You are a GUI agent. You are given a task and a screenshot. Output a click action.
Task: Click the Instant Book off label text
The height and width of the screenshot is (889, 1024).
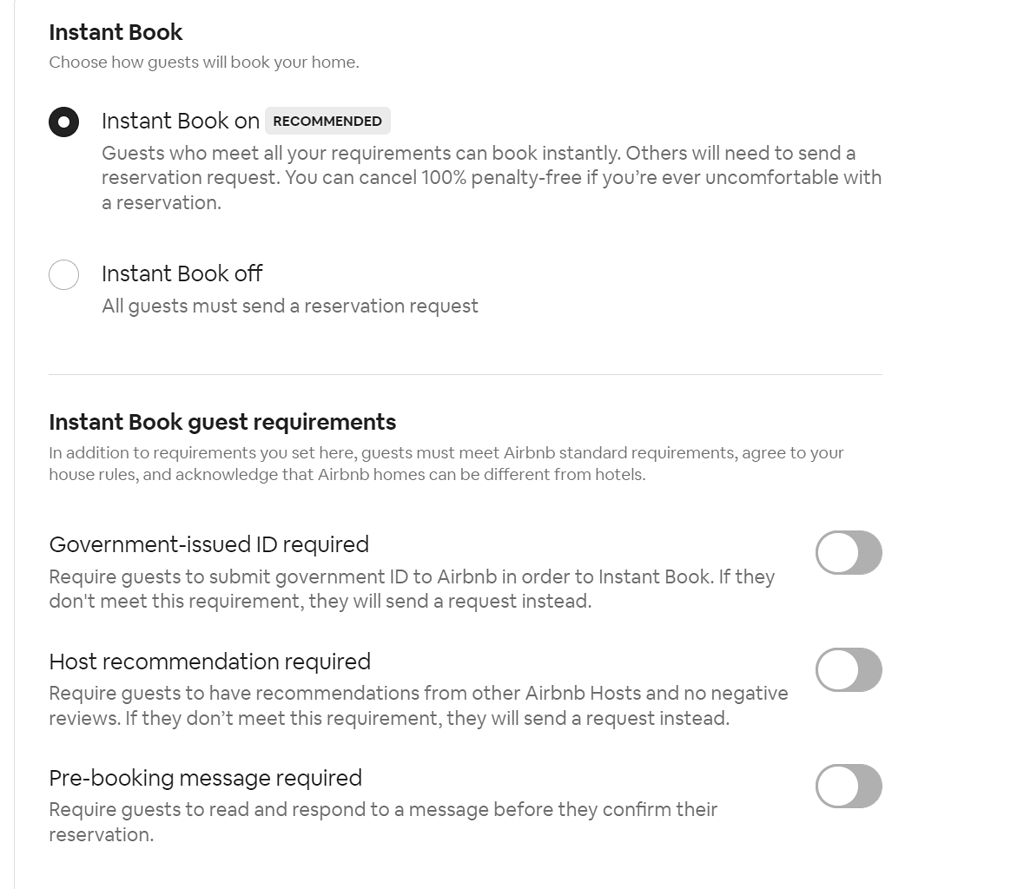[184, 273]
